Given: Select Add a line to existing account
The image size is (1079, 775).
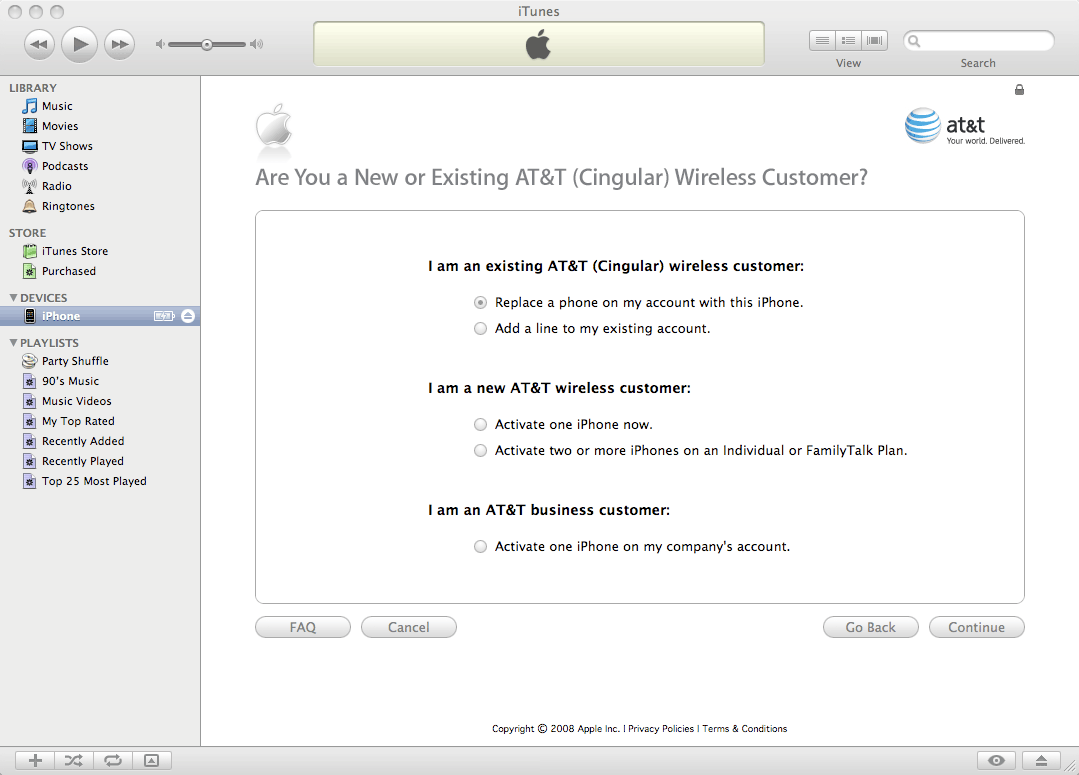Looking at the screenshot, I should (480, 329).
